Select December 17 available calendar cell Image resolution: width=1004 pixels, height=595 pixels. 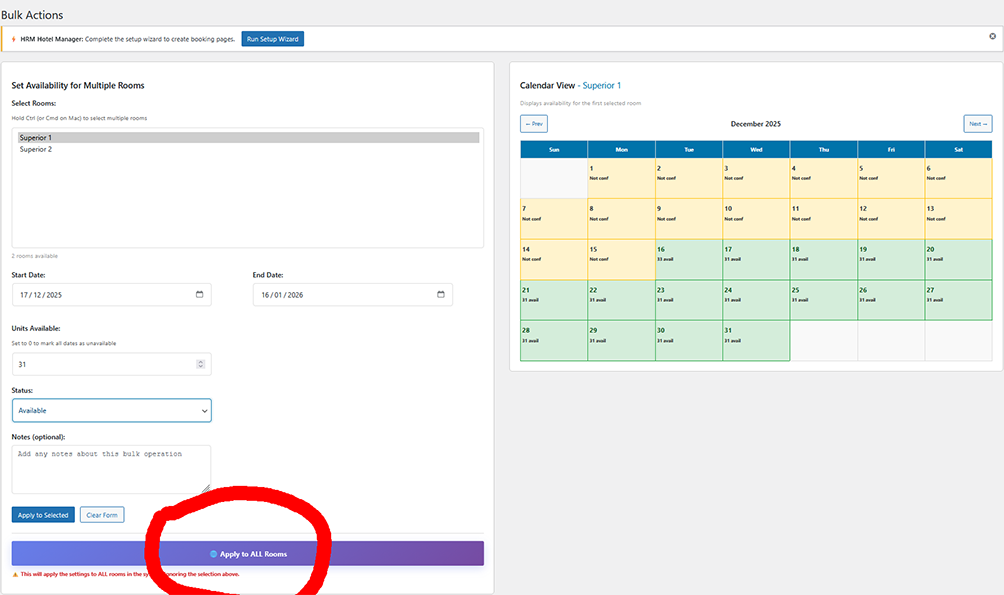(x=756, y=259)
